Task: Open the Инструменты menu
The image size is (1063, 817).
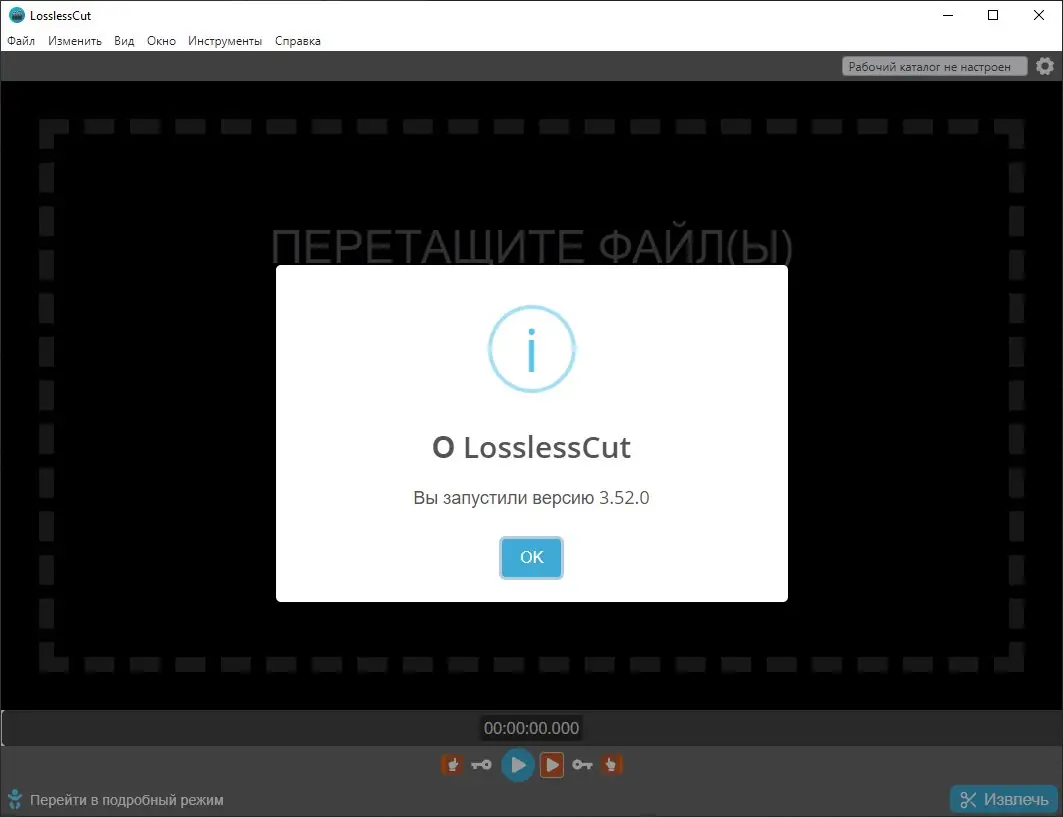Action: click(225, 41)
